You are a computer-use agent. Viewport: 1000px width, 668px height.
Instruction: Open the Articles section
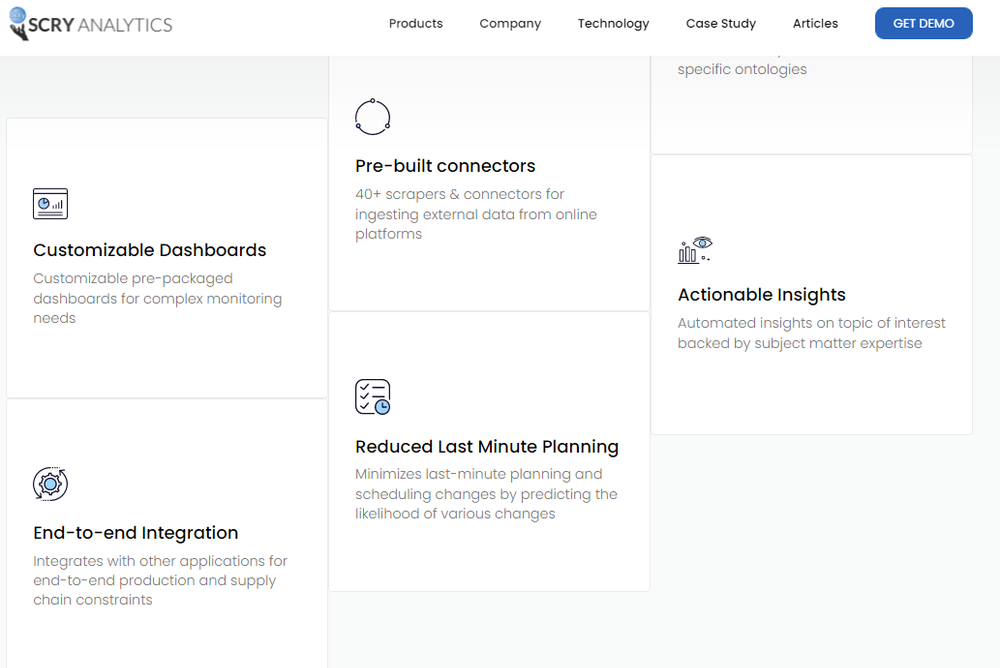click(815, 24)
